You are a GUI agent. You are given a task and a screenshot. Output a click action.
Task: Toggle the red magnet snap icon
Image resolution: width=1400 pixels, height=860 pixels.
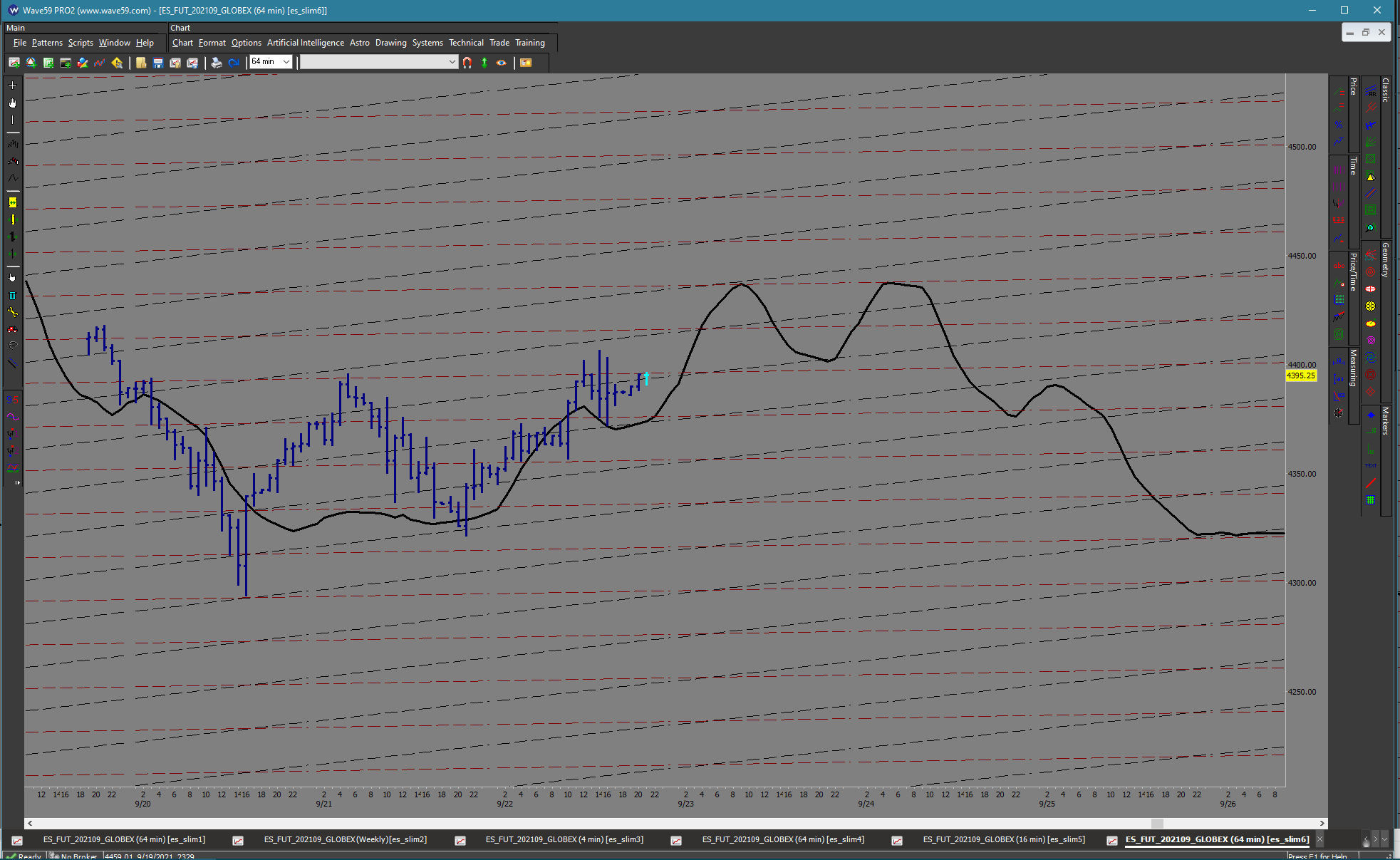pyautogui.click(x=467, y=63)
